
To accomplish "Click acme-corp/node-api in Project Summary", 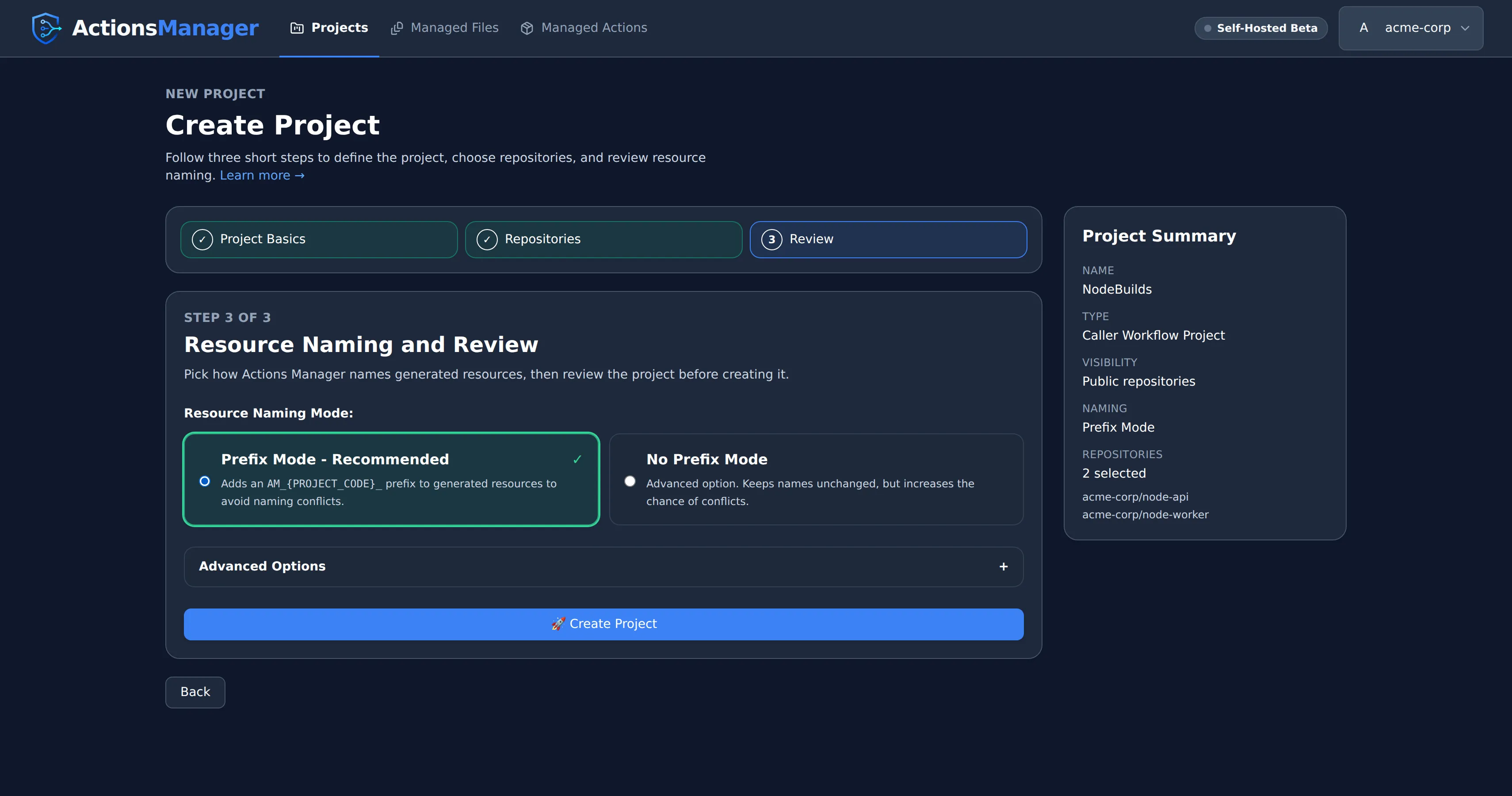I will (1136, 497).
